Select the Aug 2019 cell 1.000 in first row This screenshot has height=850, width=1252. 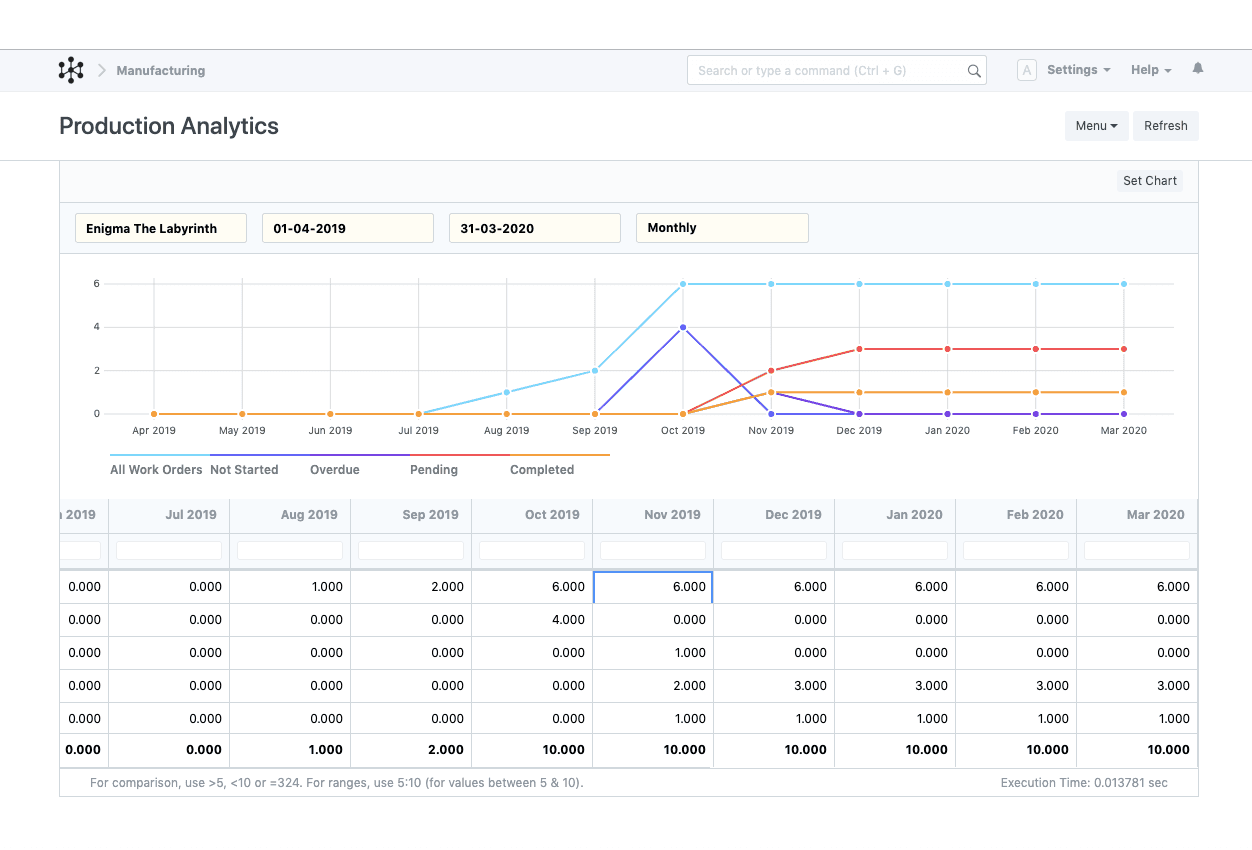pyautogui.click(x=290, y=587)
